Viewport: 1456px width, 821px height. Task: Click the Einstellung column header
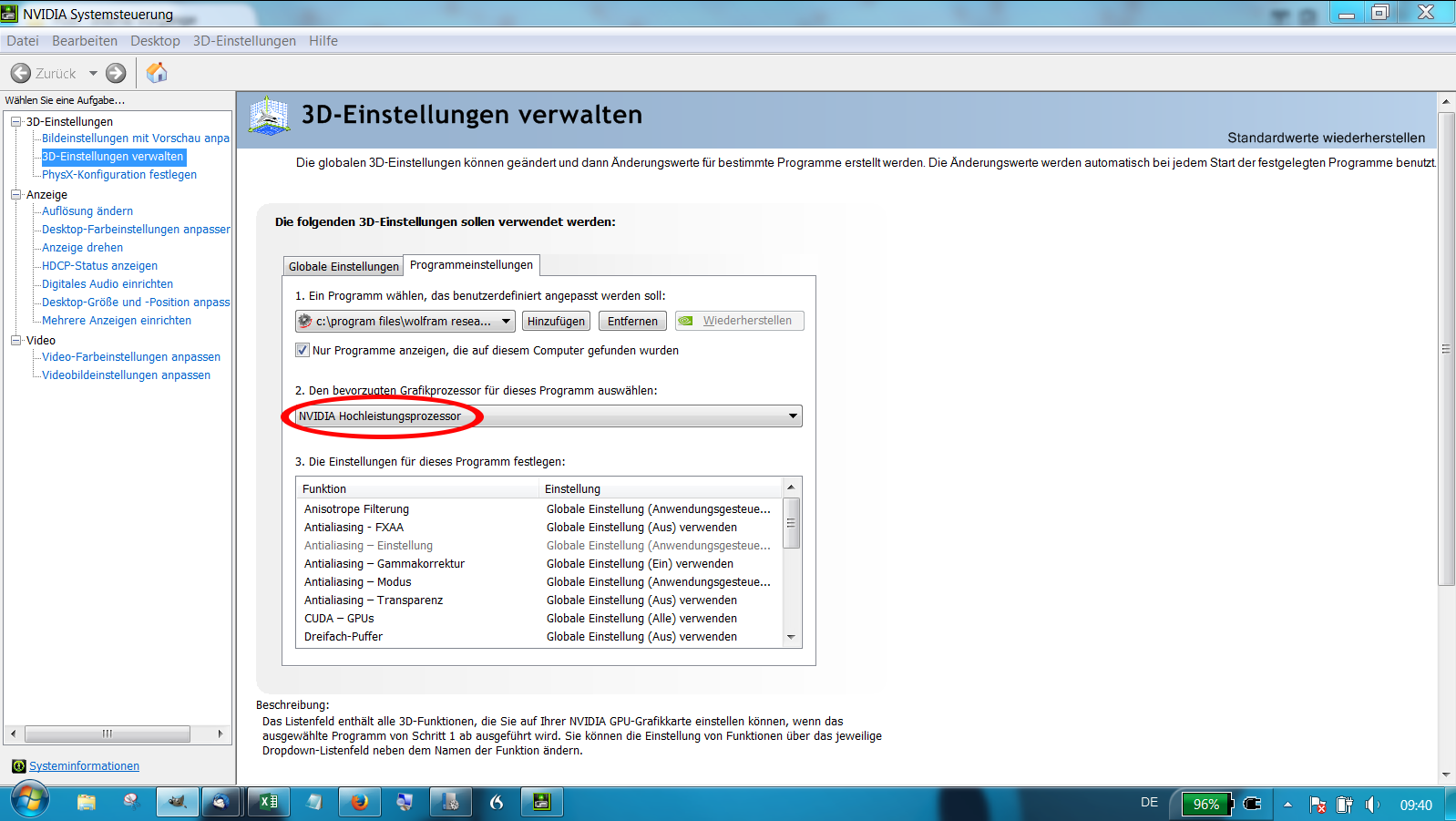[x=661, y=488]
